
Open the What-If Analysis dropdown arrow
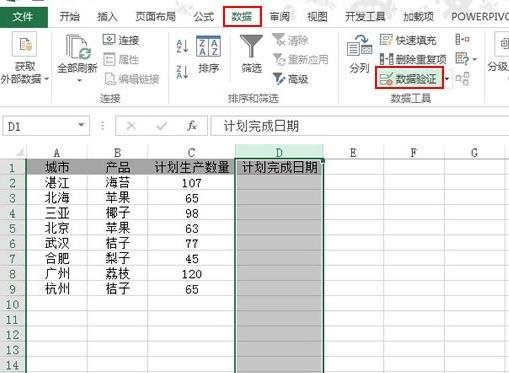coord(475,59)
